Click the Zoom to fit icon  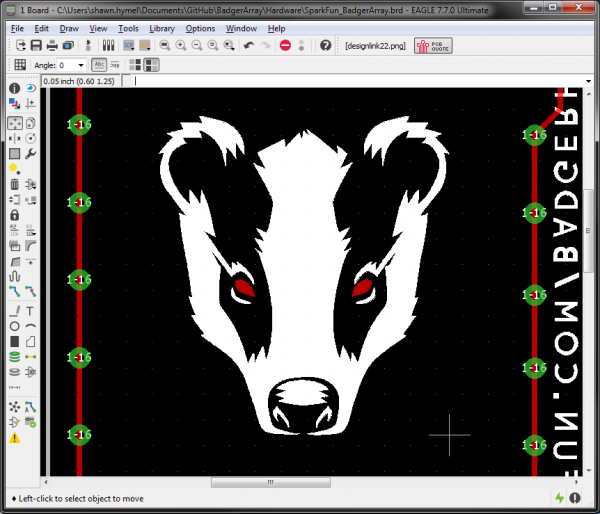(x=165, y=46)
